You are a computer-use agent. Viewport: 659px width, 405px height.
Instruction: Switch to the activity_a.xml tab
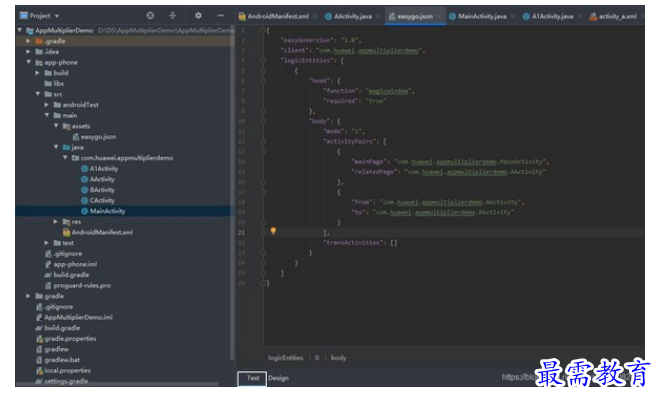tap(617, 16)
